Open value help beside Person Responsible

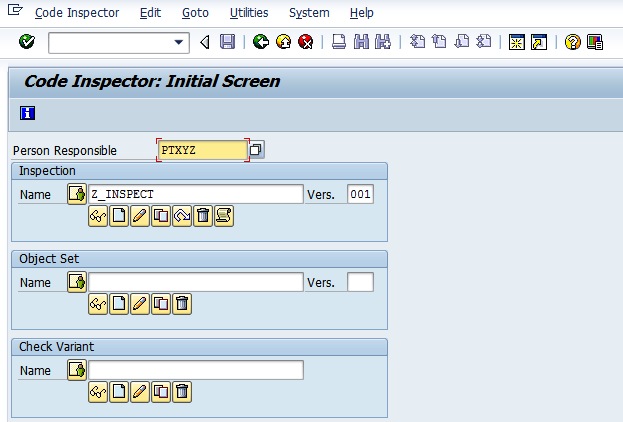pyautogui.click(x=255, y=150)
